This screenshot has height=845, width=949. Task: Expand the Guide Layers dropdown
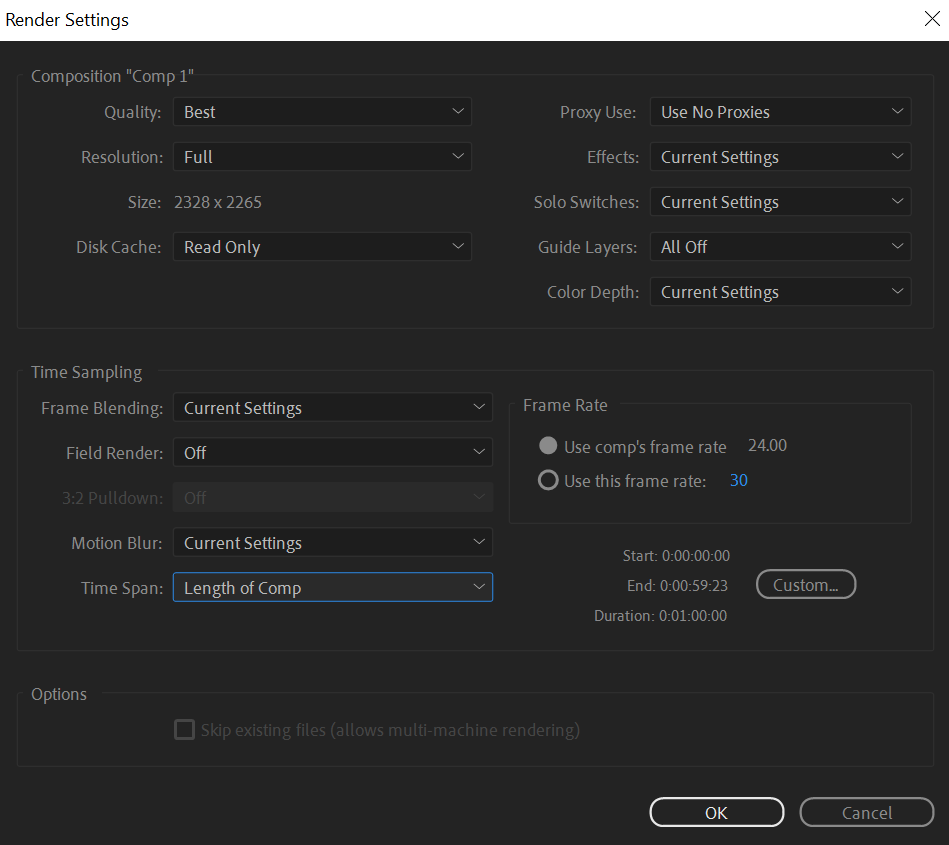(x=779, y=247)
